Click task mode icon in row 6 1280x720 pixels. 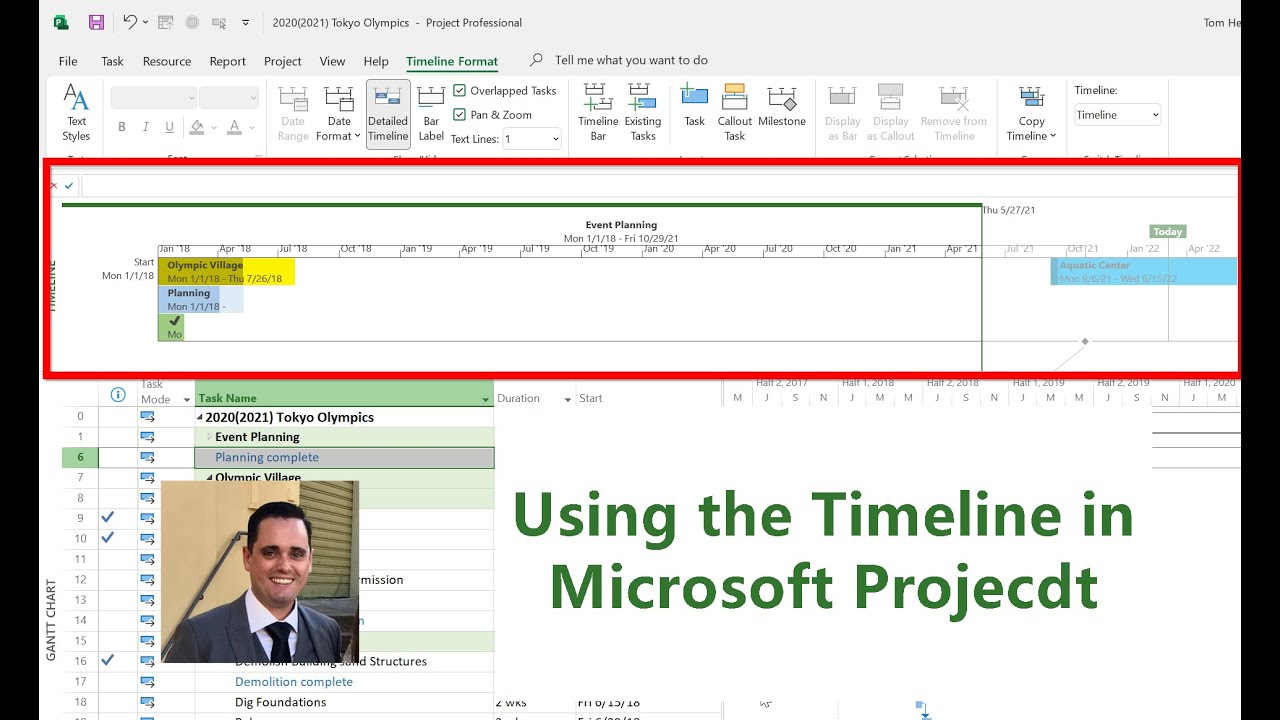click(148, 457)
